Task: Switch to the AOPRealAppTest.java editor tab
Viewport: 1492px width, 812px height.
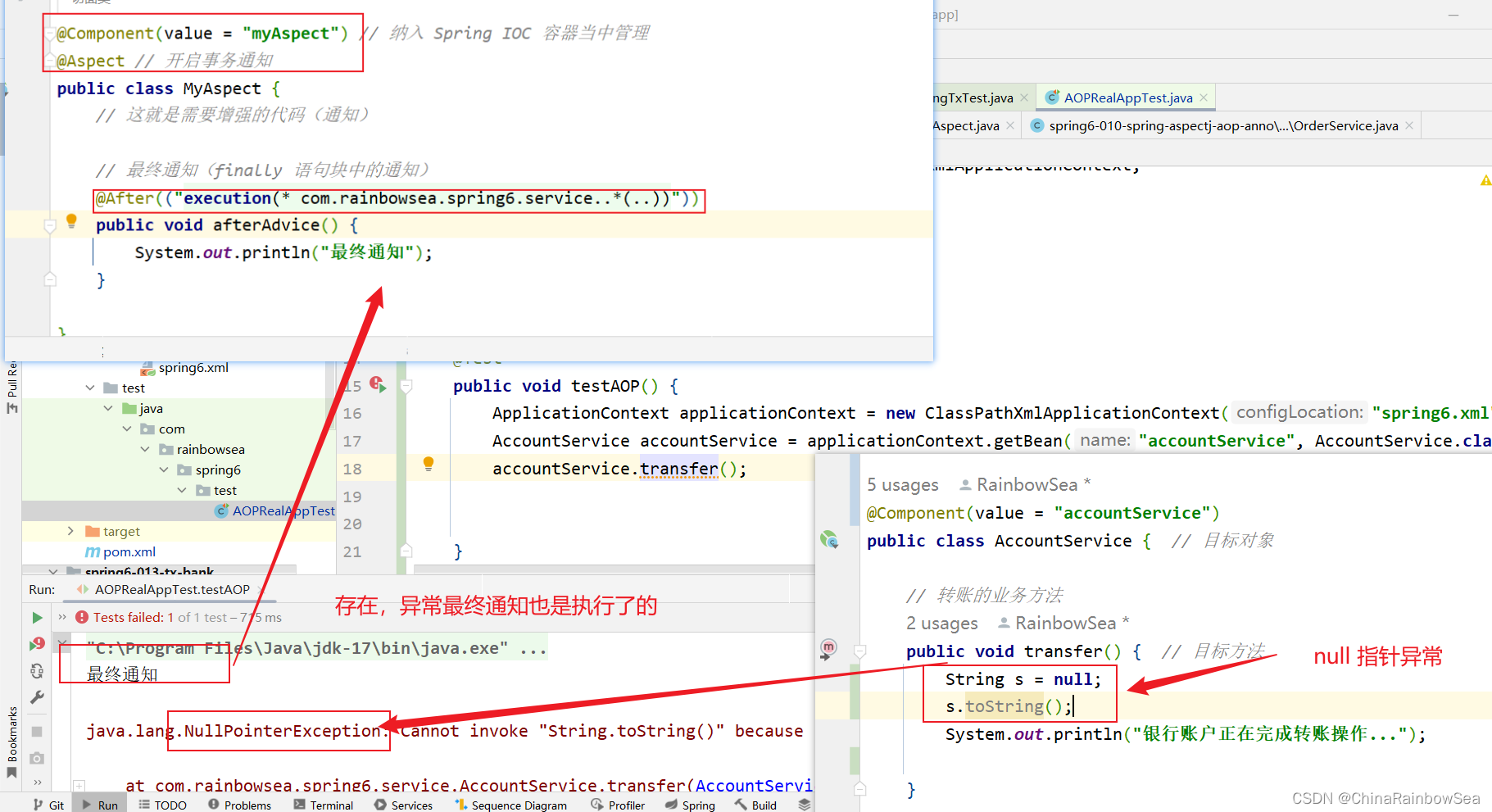Action: click(x=1127, y=98)
